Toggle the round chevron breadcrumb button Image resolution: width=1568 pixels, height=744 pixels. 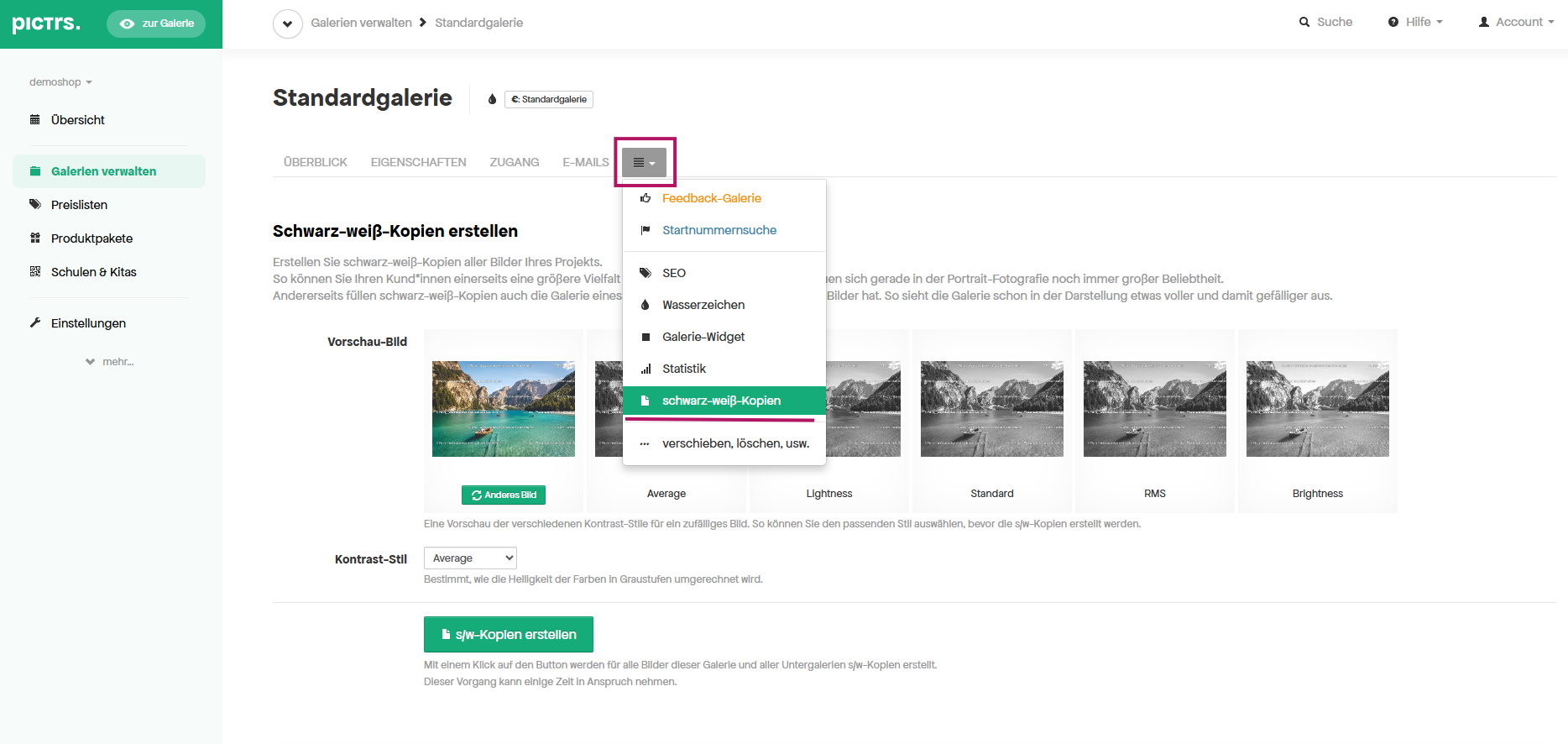coord(288,24)
